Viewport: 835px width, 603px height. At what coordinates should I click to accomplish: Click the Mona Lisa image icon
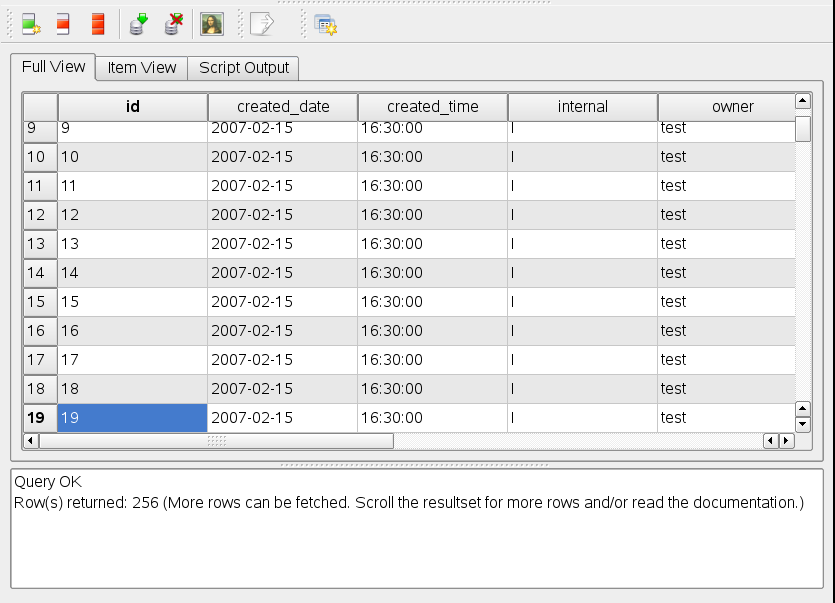(211, 24)
